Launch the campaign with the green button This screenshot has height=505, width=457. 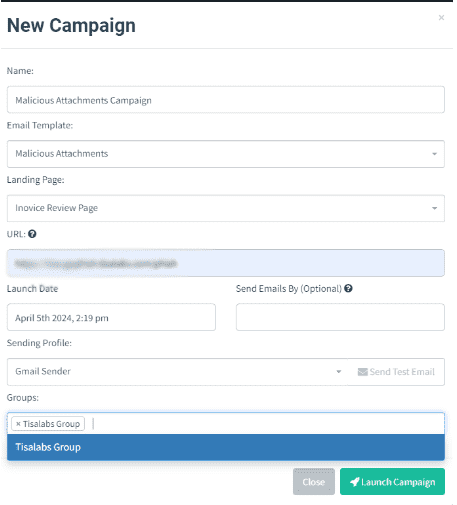click(x=392, y=482)
